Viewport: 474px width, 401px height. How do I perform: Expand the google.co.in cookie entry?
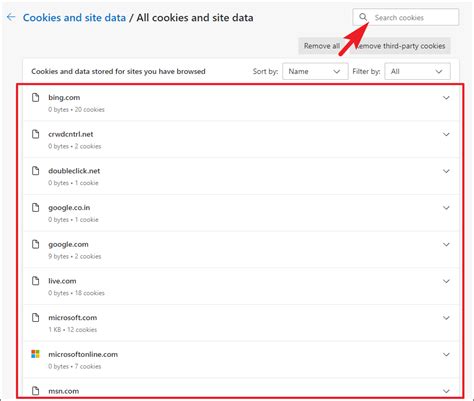coord(446,208)
